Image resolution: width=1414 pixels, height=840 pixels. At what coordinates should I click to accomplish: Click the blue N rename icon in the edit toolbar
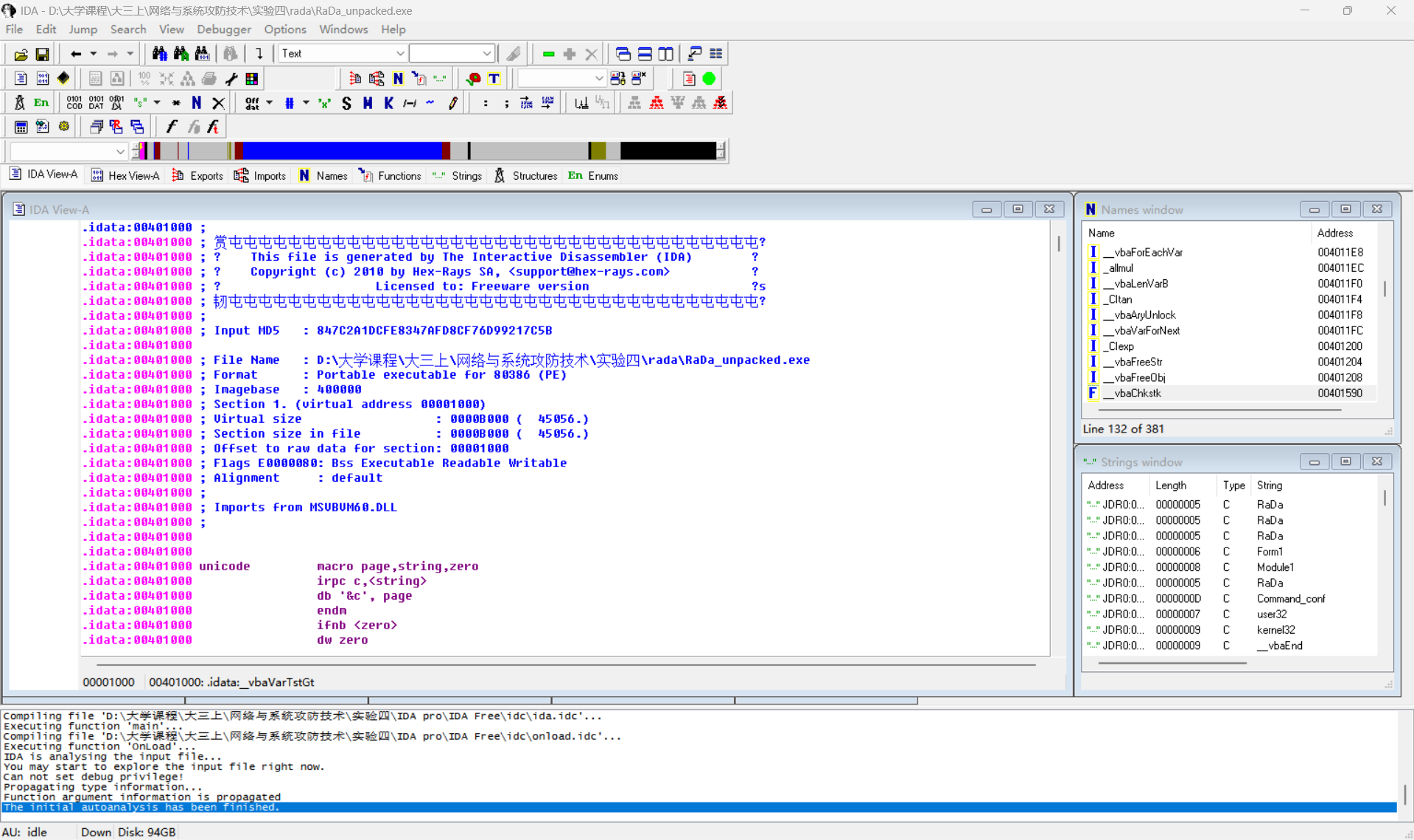(197, 102)
